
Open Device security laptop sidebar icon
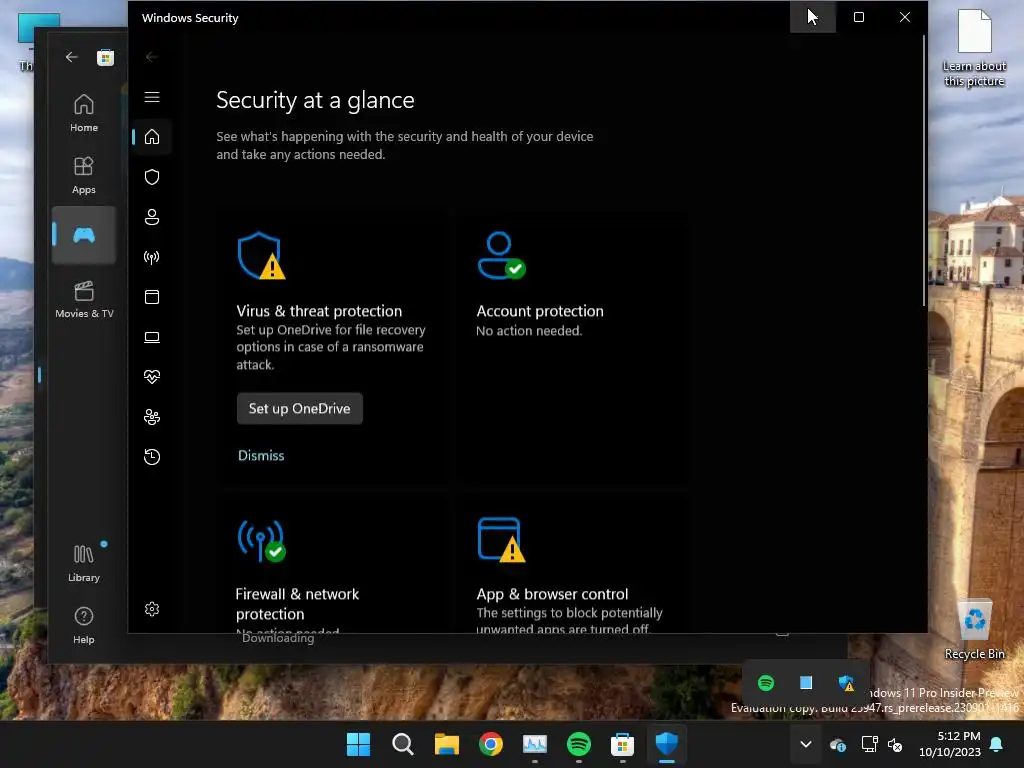152,337
